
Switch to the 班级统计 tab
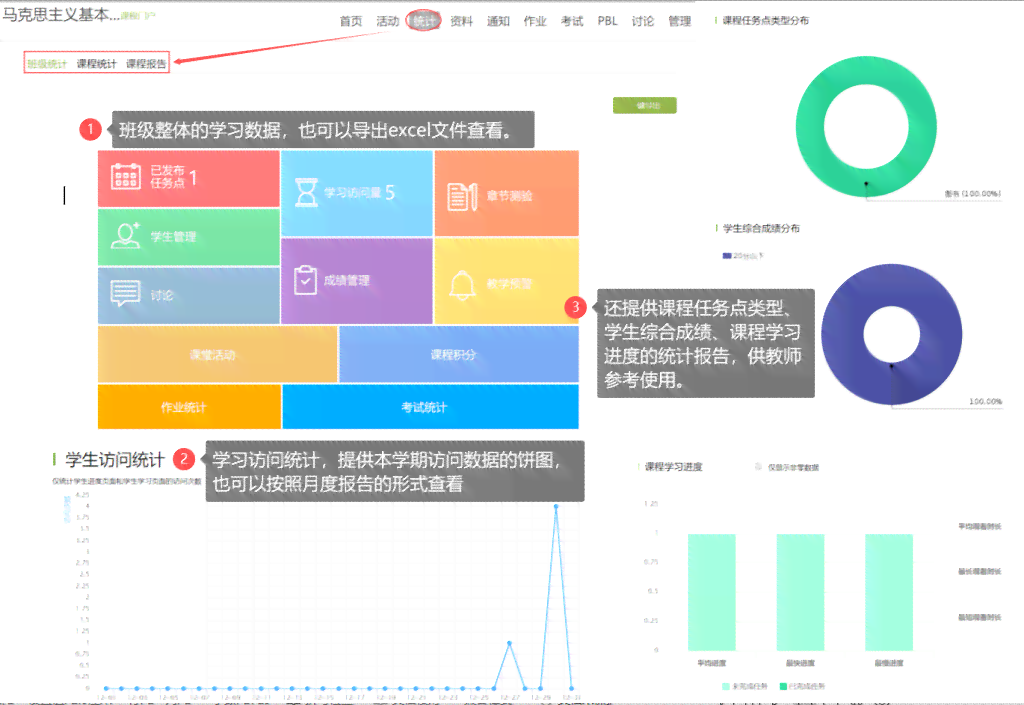47,63
